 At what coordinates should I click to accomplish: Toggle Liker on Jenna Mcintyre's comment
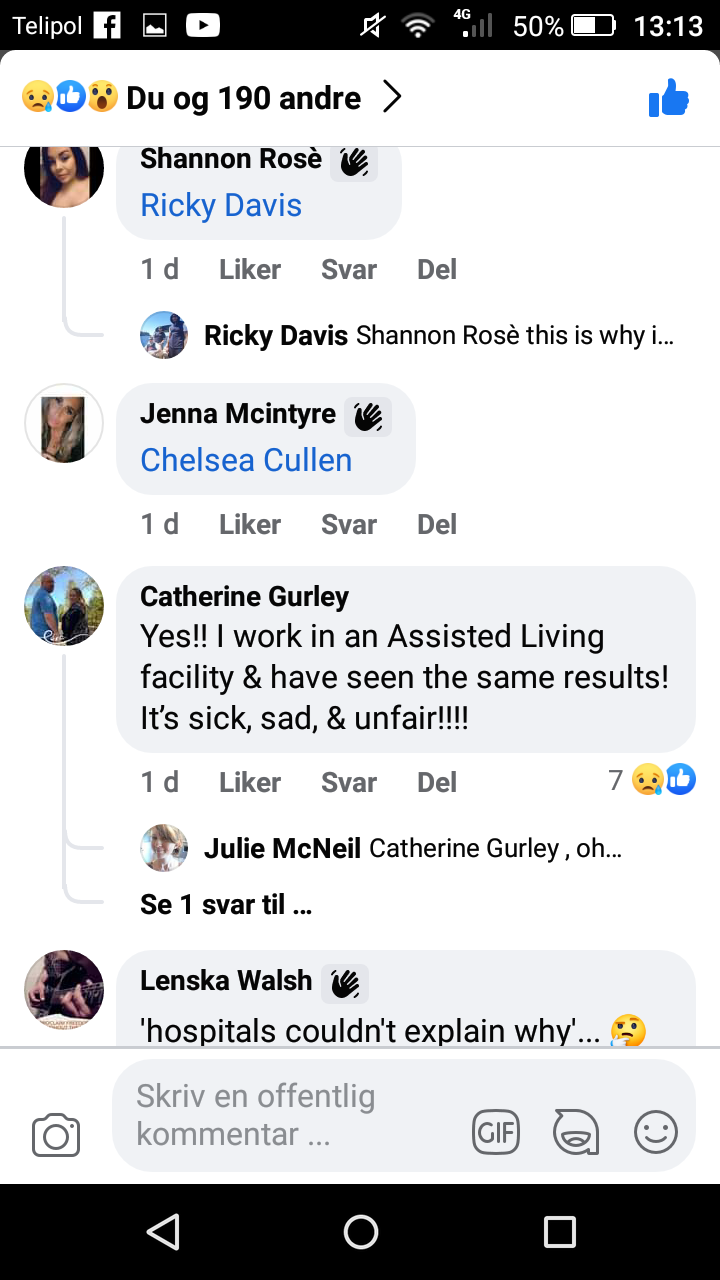[x=250, y=524]
